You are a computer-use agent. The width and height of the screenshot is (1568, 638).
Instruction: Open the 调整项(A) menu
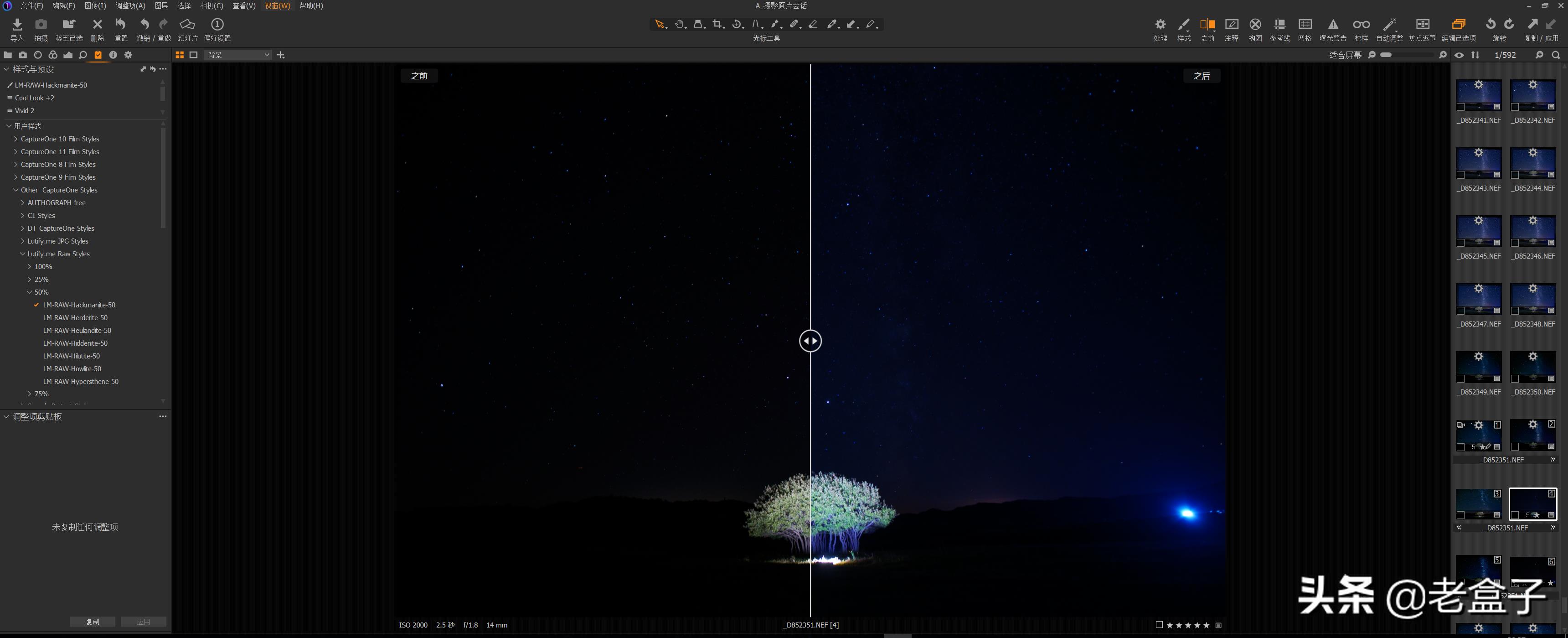pyautogui.click(x=130, y=5)
